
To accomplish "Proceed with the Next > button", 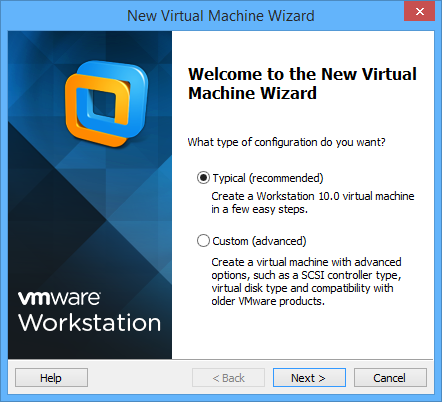I will click(x=309, y=378).
